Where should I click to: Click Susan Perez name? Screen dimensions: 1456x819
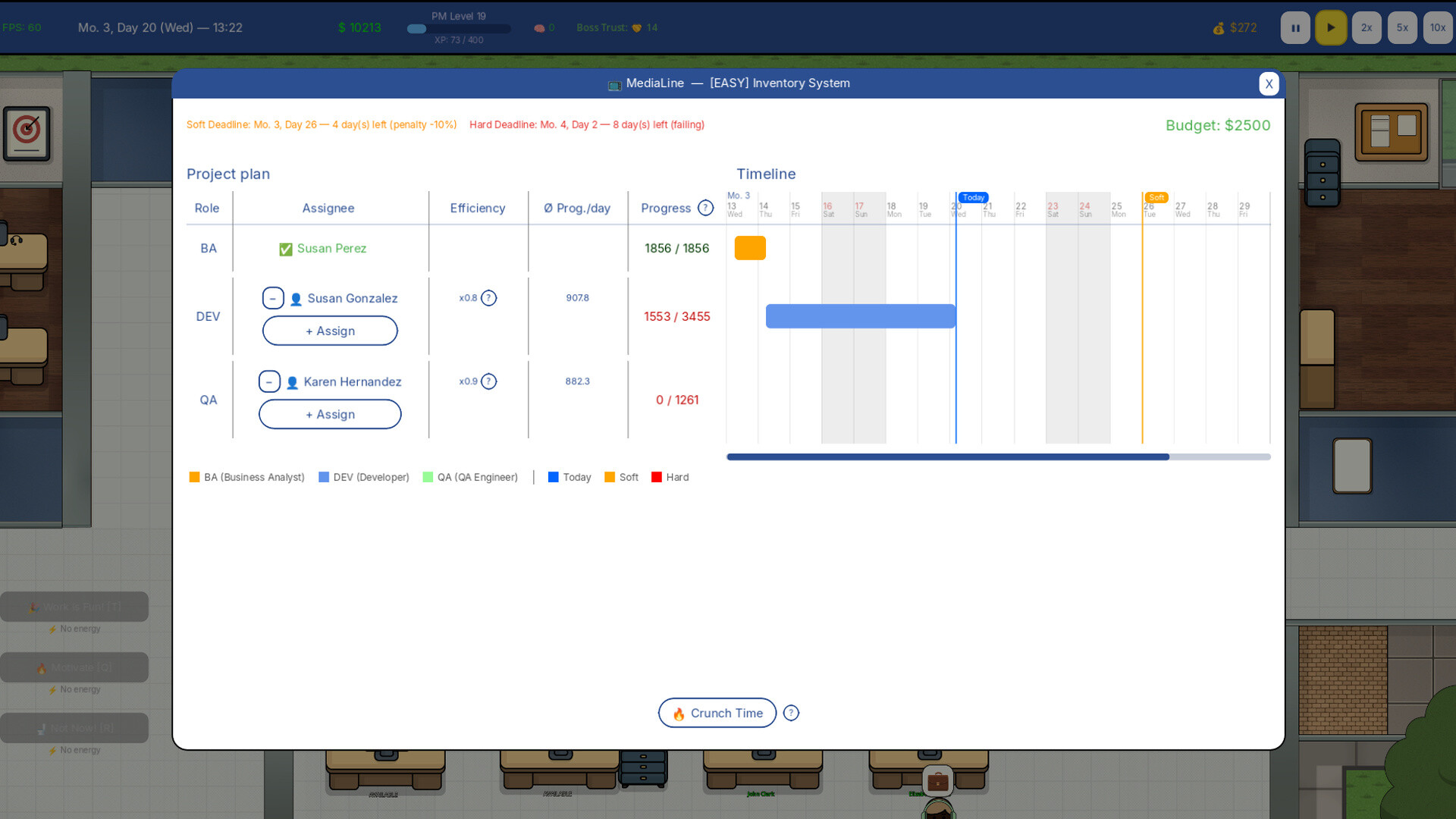click(331, 248)
